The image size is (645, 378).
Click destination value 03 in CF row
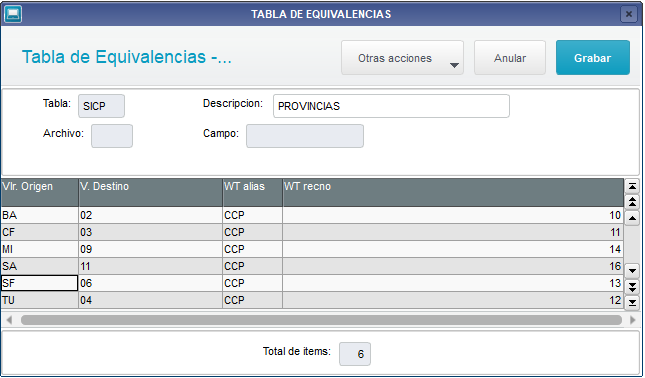151,232
